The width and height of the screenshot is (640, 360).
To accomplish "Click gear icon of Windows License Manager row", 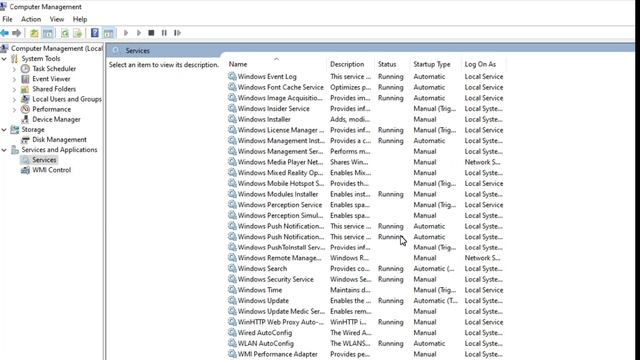I will pyautogui.click(x=232, y=130).
